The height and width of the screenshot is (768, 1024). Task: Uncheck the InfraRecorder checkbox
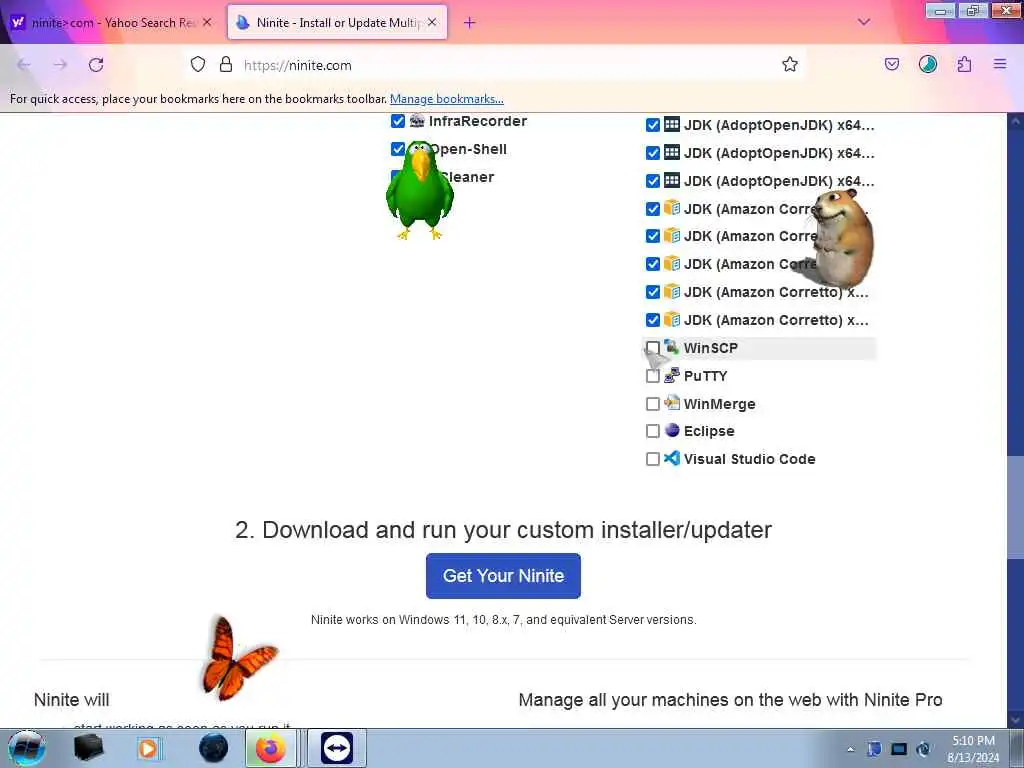click(x=398, y=121)
